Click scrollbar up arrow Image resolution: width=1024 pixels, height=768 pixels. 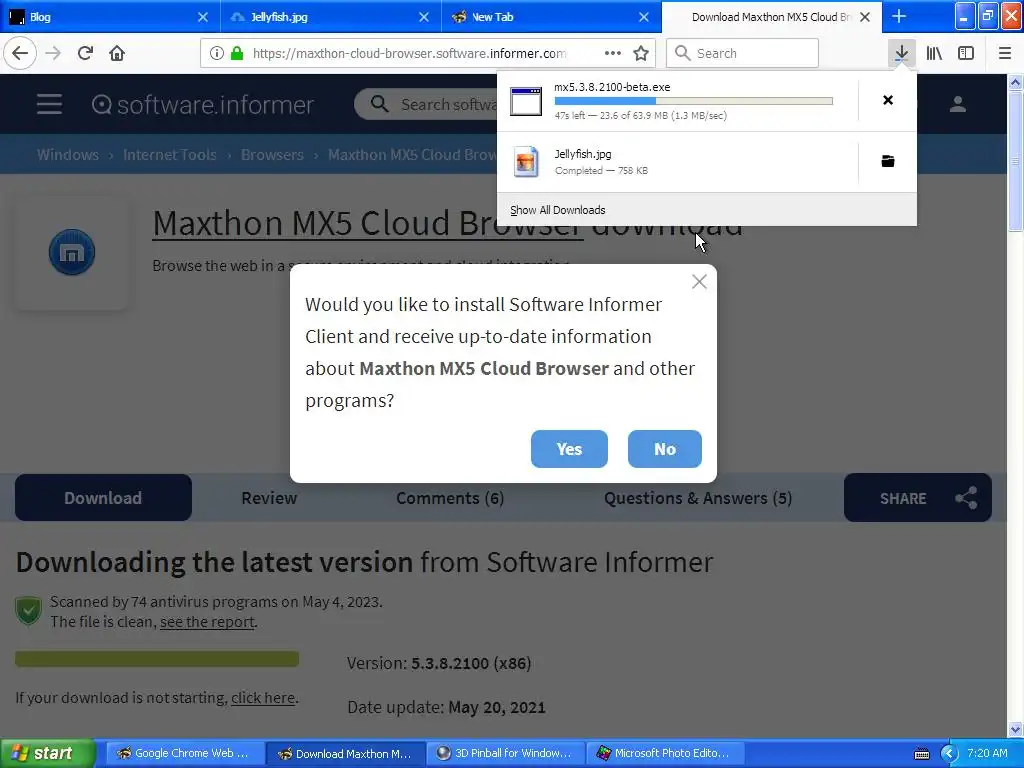coord(1015,82)
